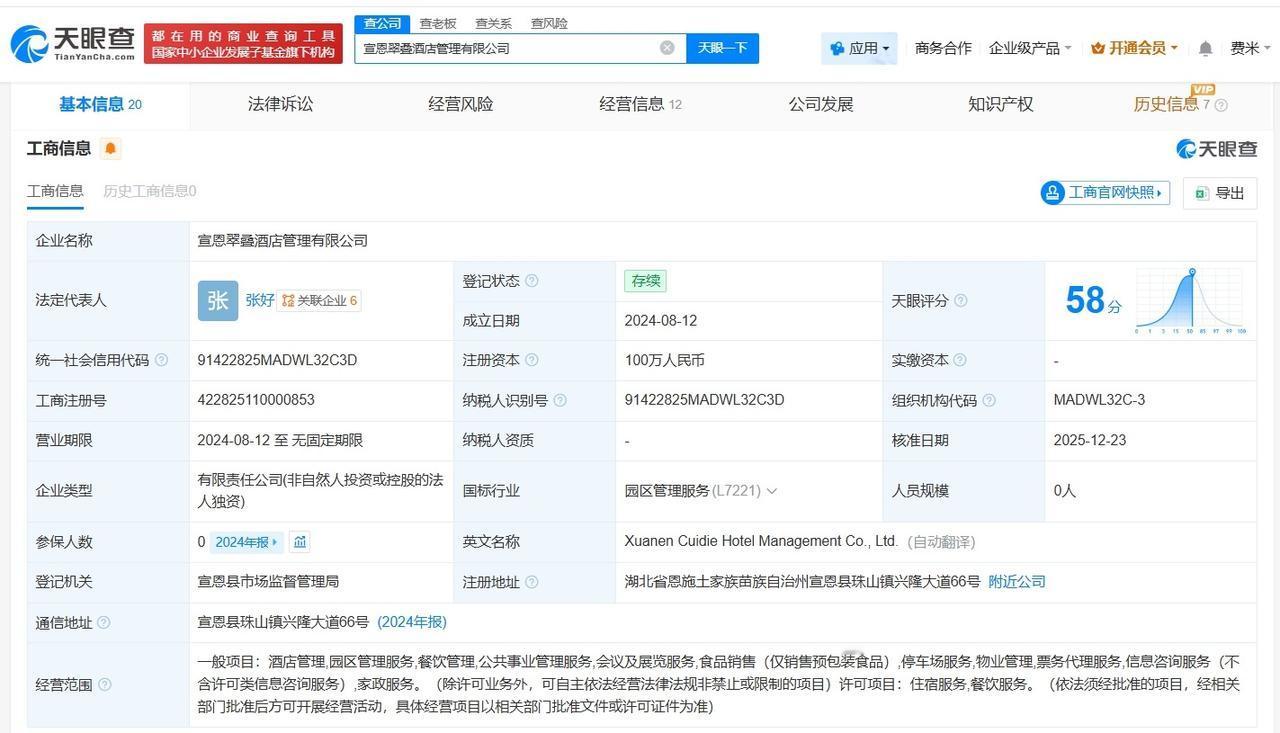Click help icon next to 通信地址

[104, 622]
